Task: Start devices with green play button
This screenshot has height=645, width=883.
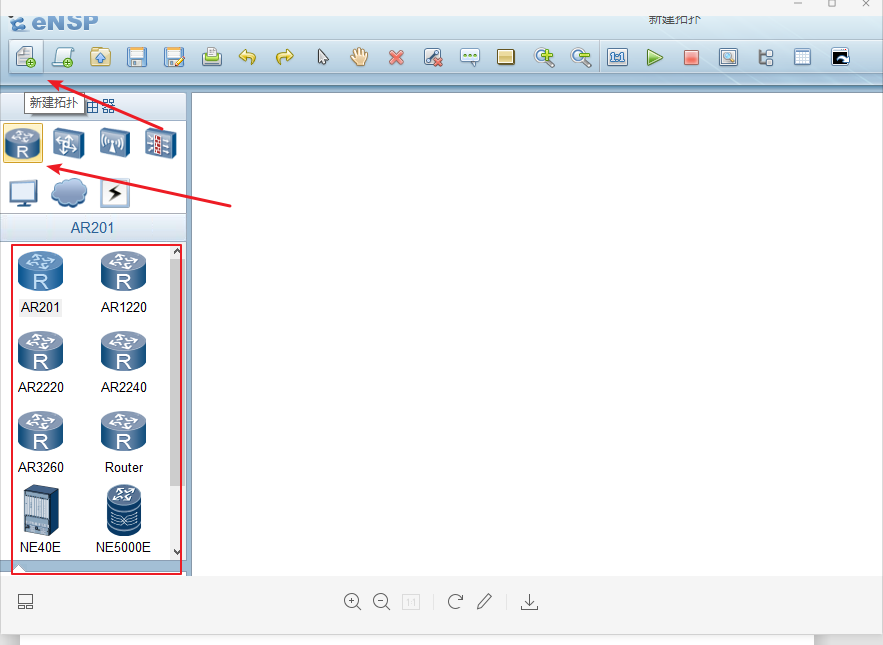Action: point(654,57)
